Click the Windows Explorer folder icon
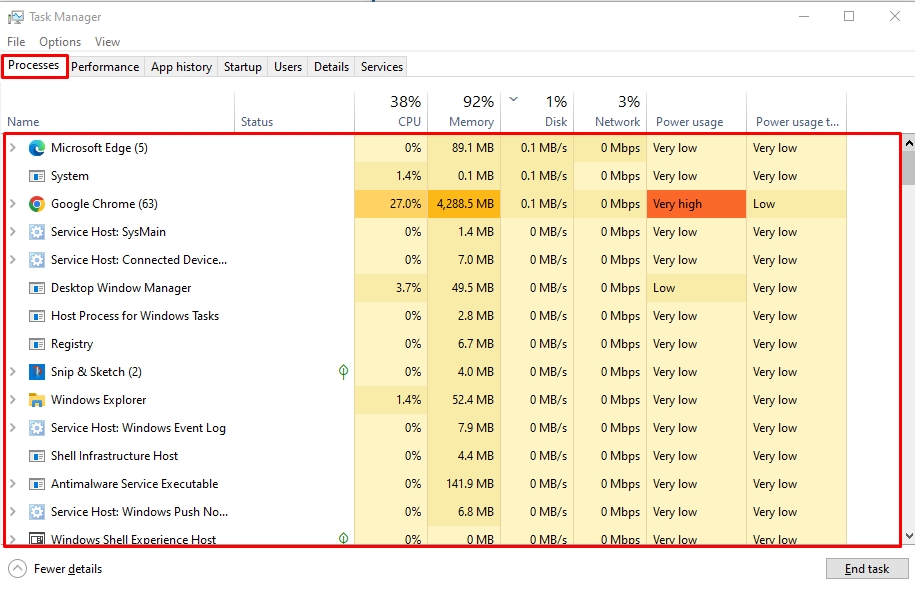This screenshot has width=915, height=590. [37, 400]
